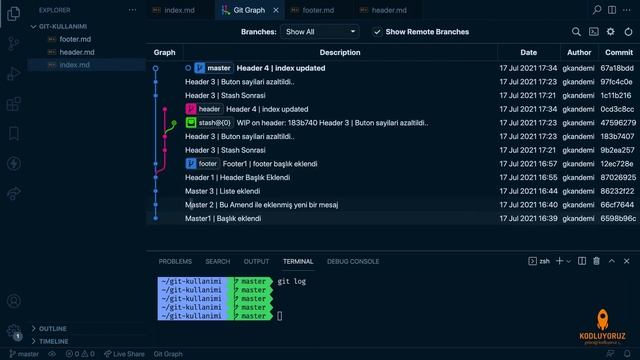Open the Branches Show All dropdown
Viewport: 640px width, 360px height.
(320, 32)
